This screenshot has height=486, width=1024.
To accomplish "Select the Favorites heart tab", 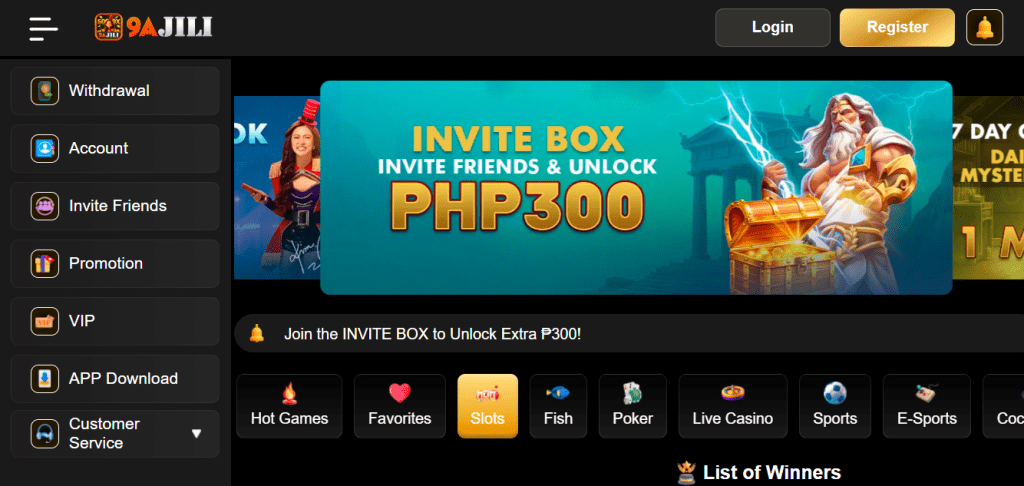I will (400, 406).
